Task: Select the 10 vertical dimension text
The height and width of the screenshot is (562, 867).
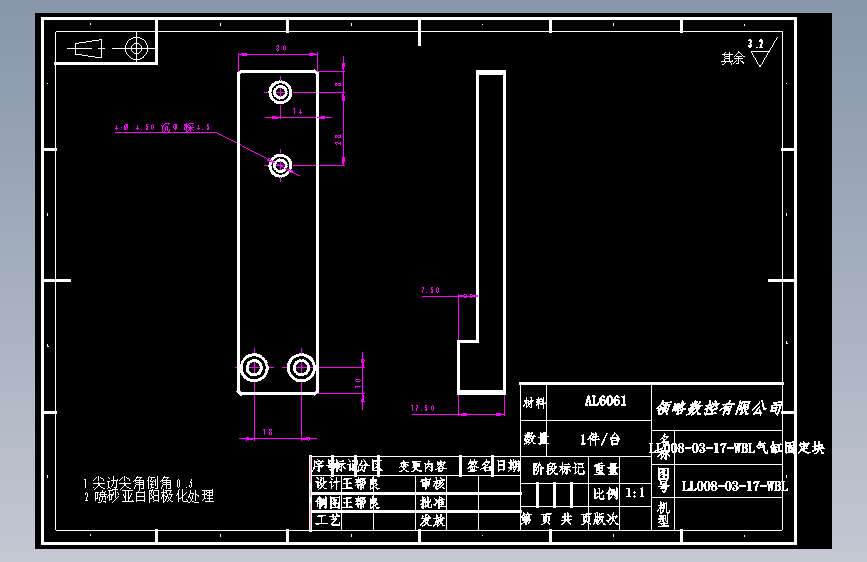Action: pos(358,383)
